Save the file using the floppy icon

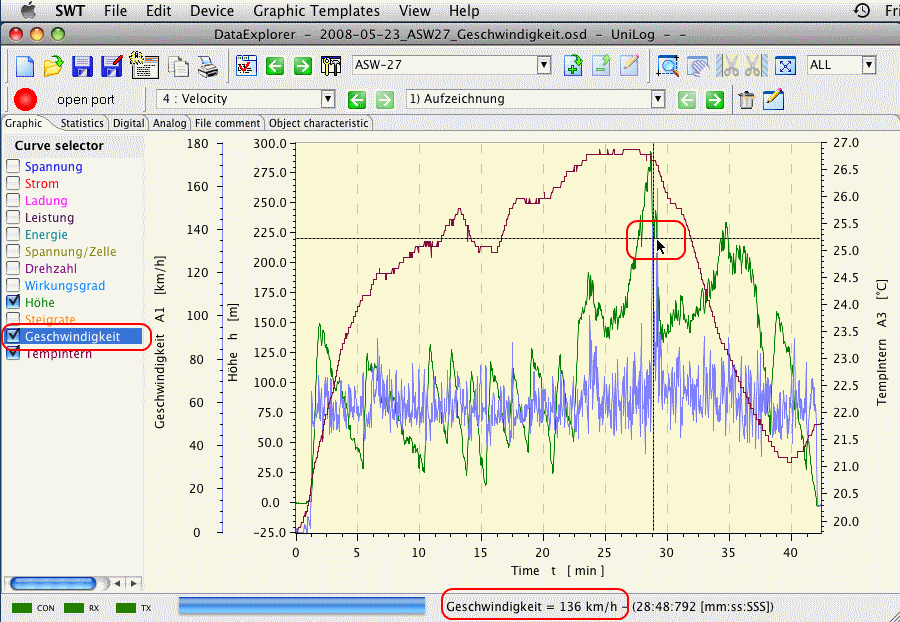(x=83, y=66)
